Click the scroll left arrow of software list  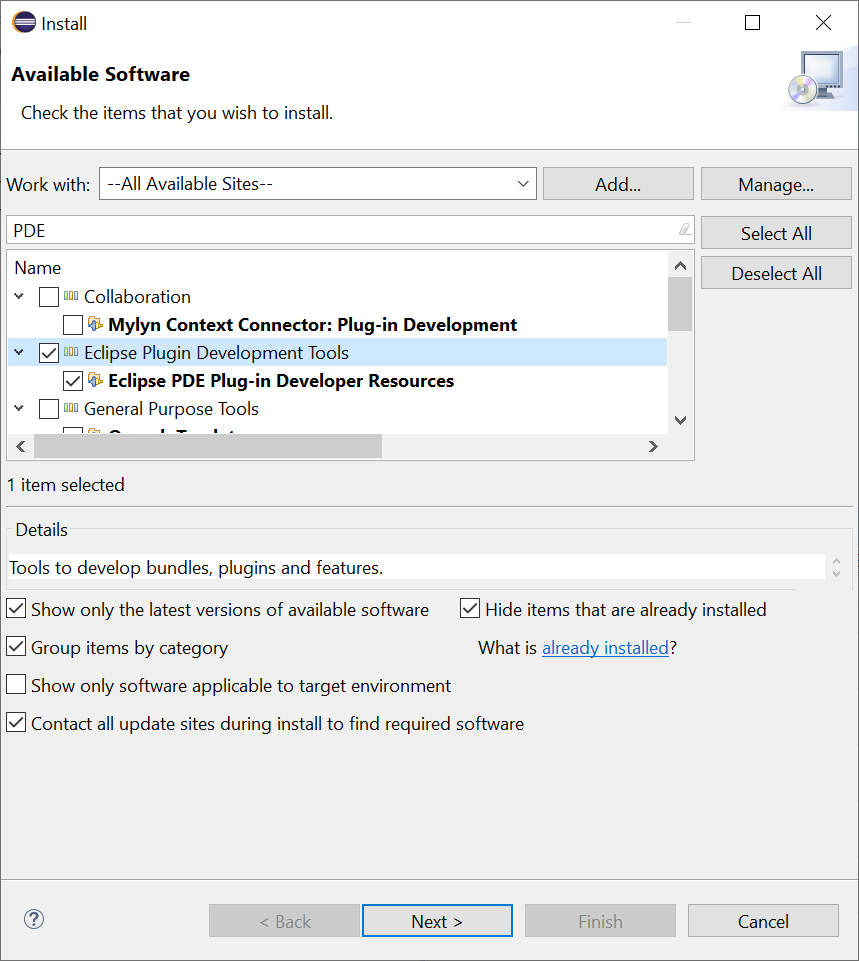coord(21,446)
